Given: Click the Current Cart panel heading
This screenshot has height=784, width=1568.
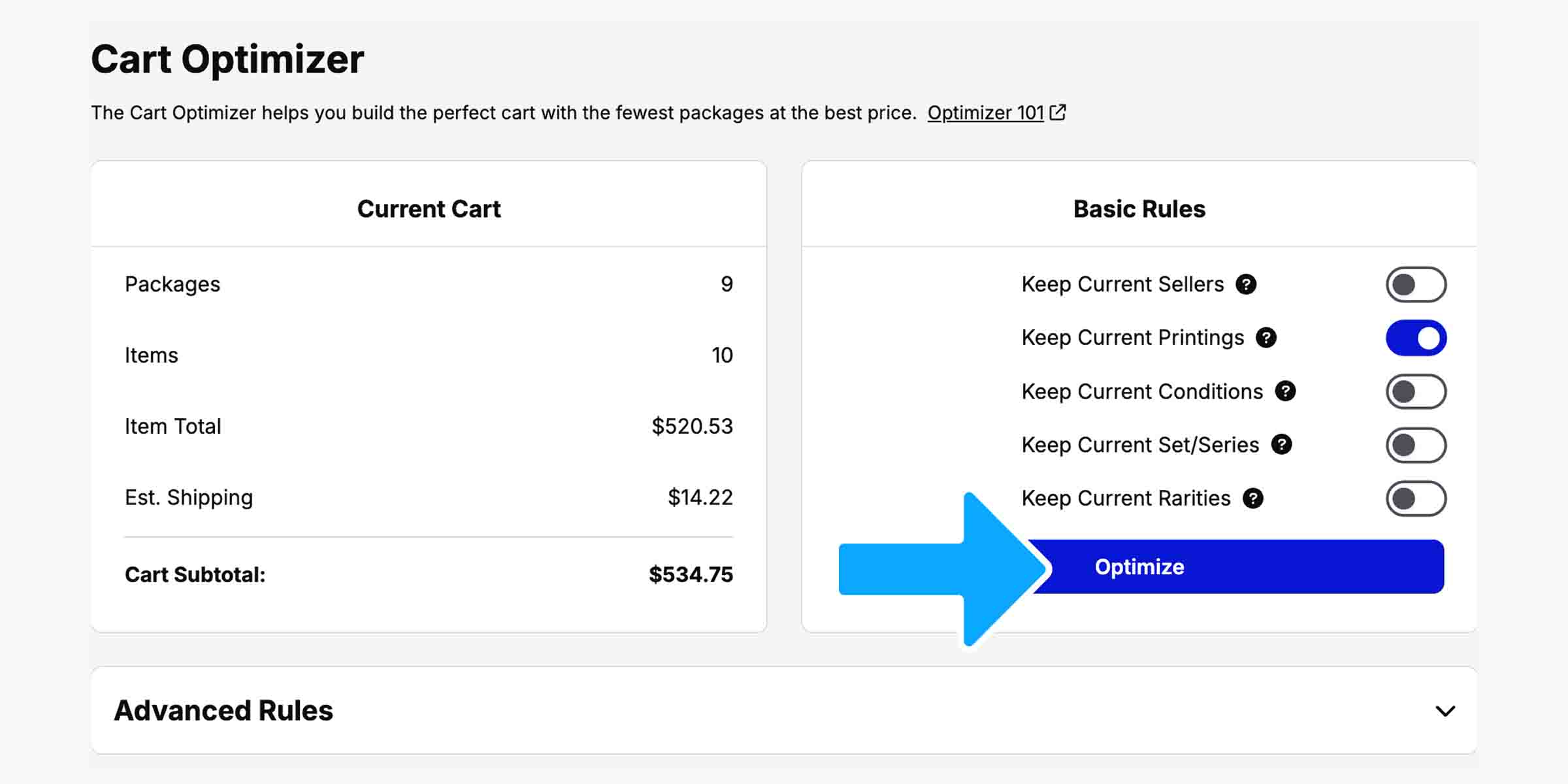Looking at the screenshot, I should coord(429,209).
